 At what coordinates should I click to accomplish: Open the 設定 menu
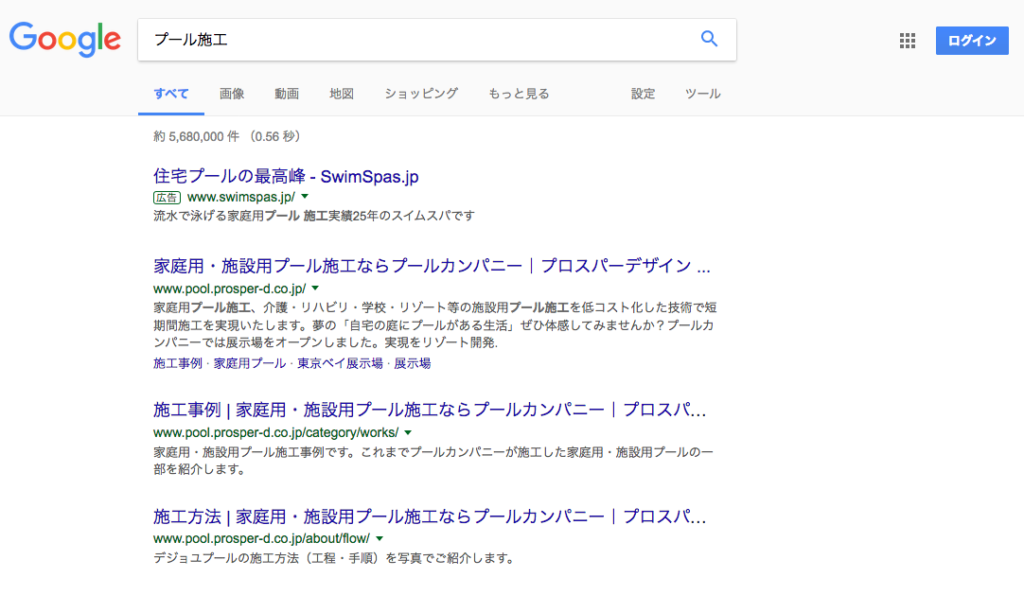pyautogui.click(x=643, y=94)
